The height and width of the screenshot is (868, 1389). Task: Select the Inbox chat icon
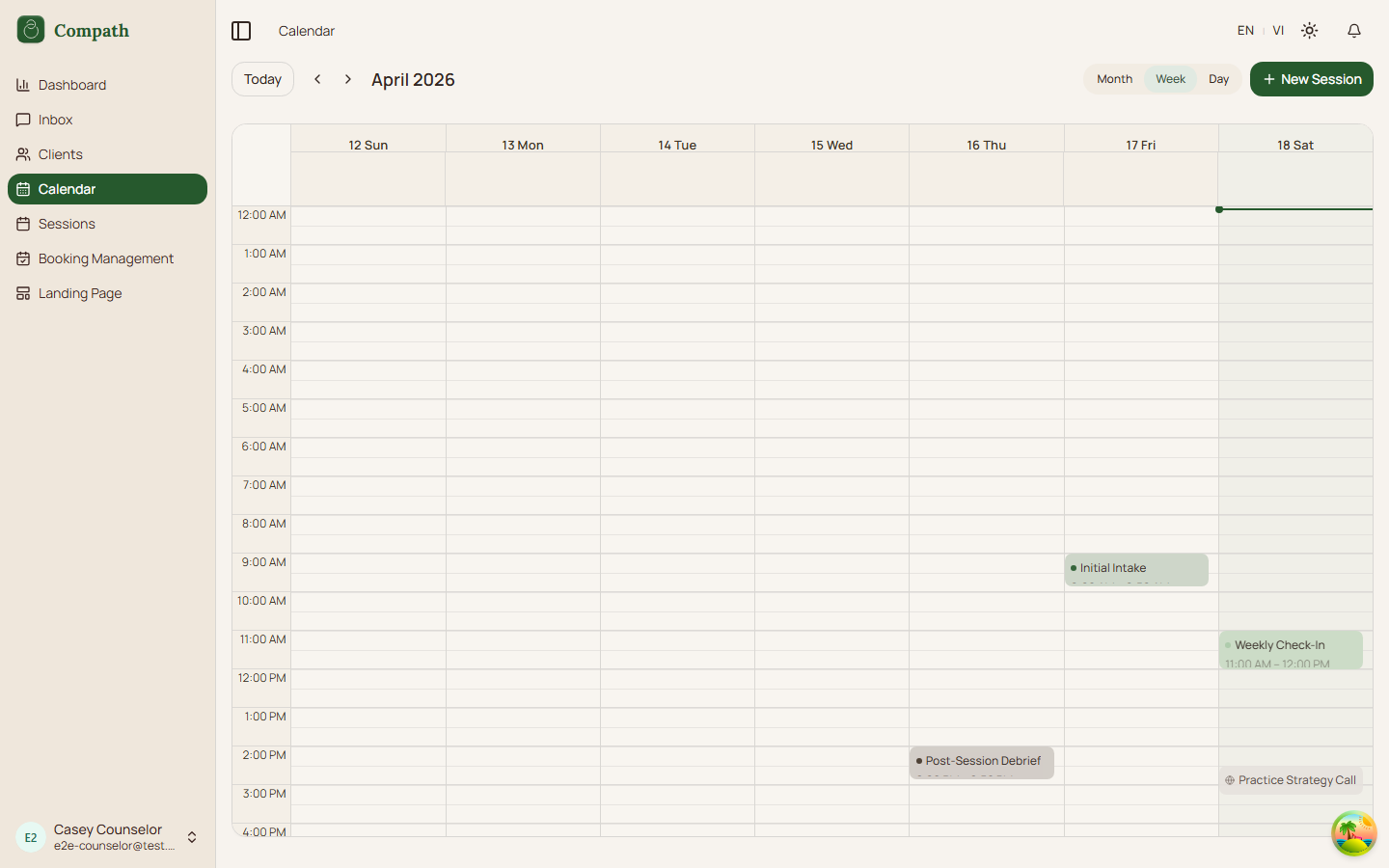click(x=23, y=120)
